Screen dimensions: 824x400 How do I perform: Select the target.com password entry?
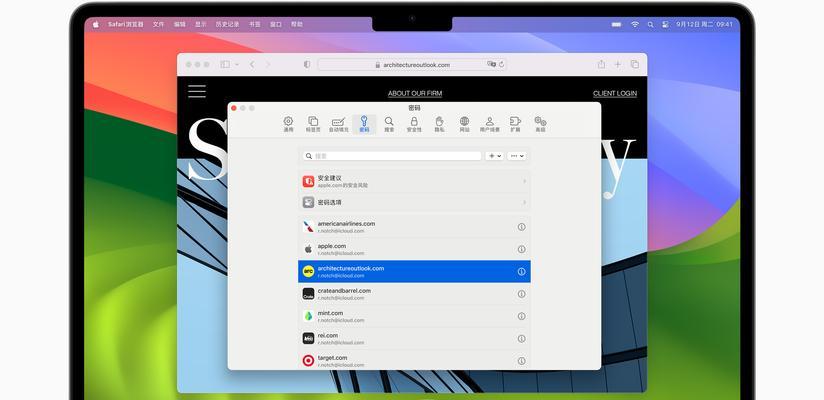pyautogui.click(x=414, y=360)
